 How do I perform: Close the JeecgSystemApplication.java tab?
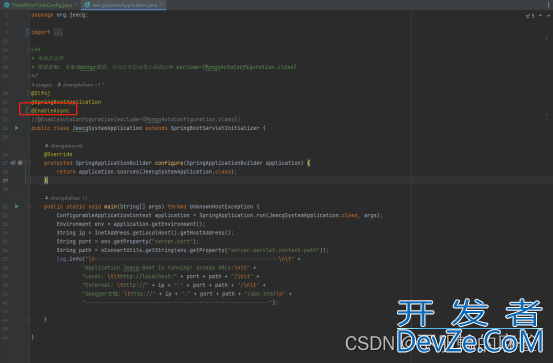[162, 5]
